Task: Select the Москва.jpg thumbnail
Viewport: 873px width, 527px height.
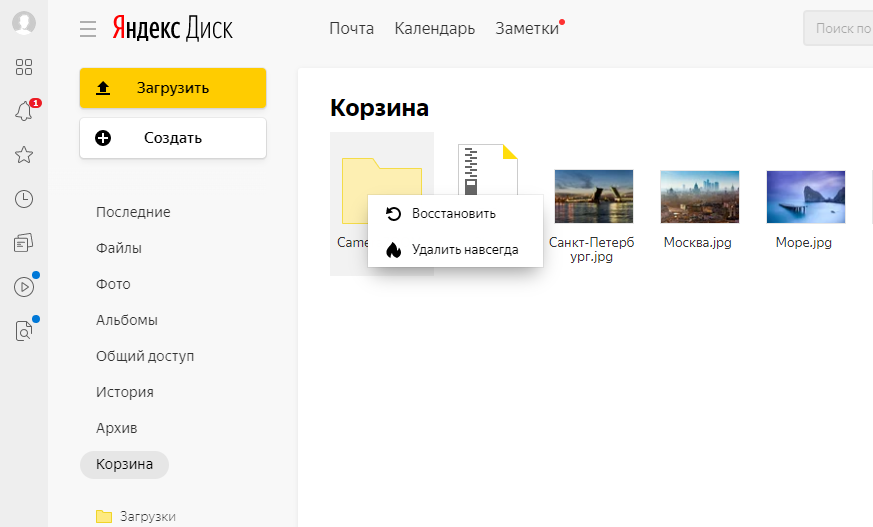Action: tap(700, 196)
